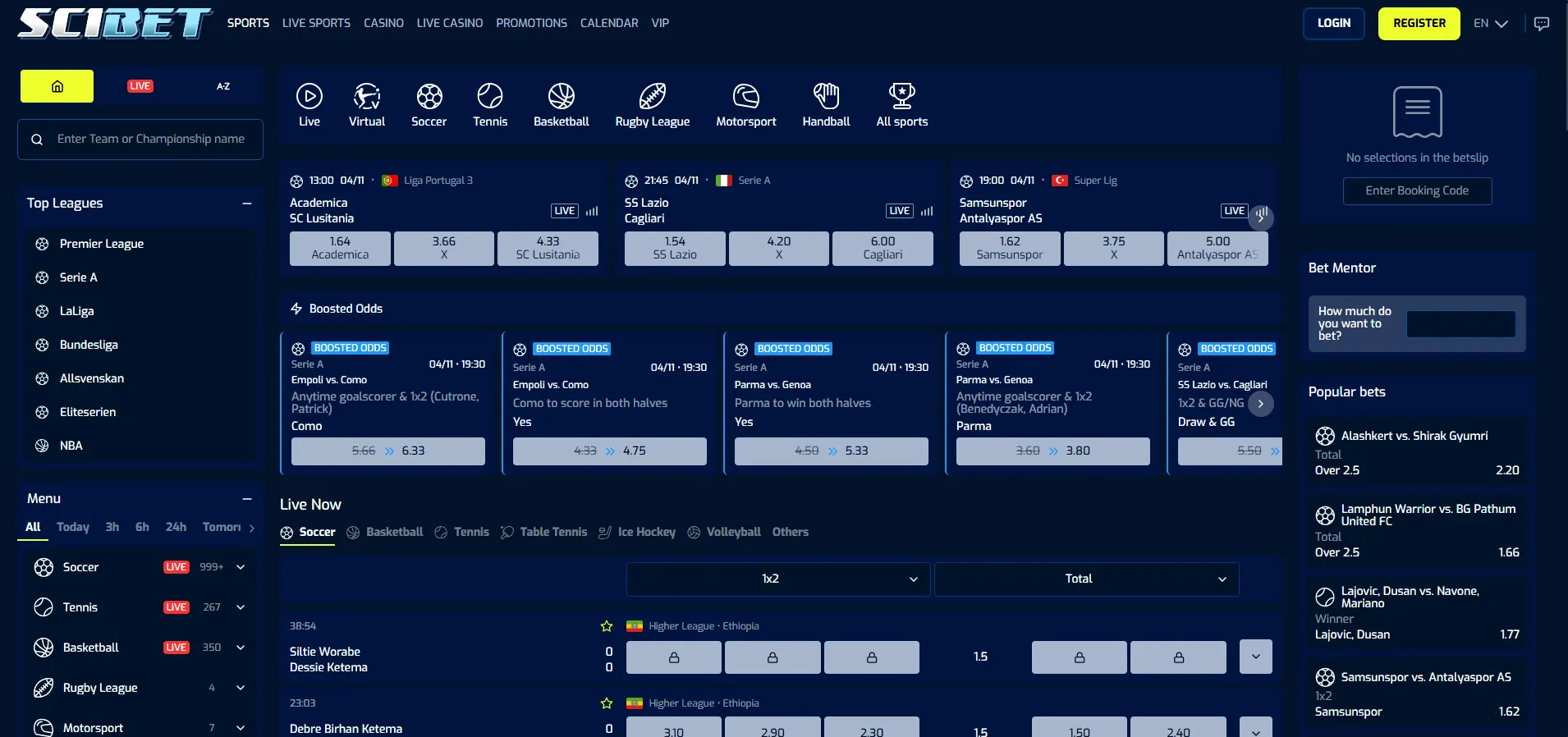Pick Alashkert vs. Shirak Gyumri Over 2.5

tap(1417, 453)
